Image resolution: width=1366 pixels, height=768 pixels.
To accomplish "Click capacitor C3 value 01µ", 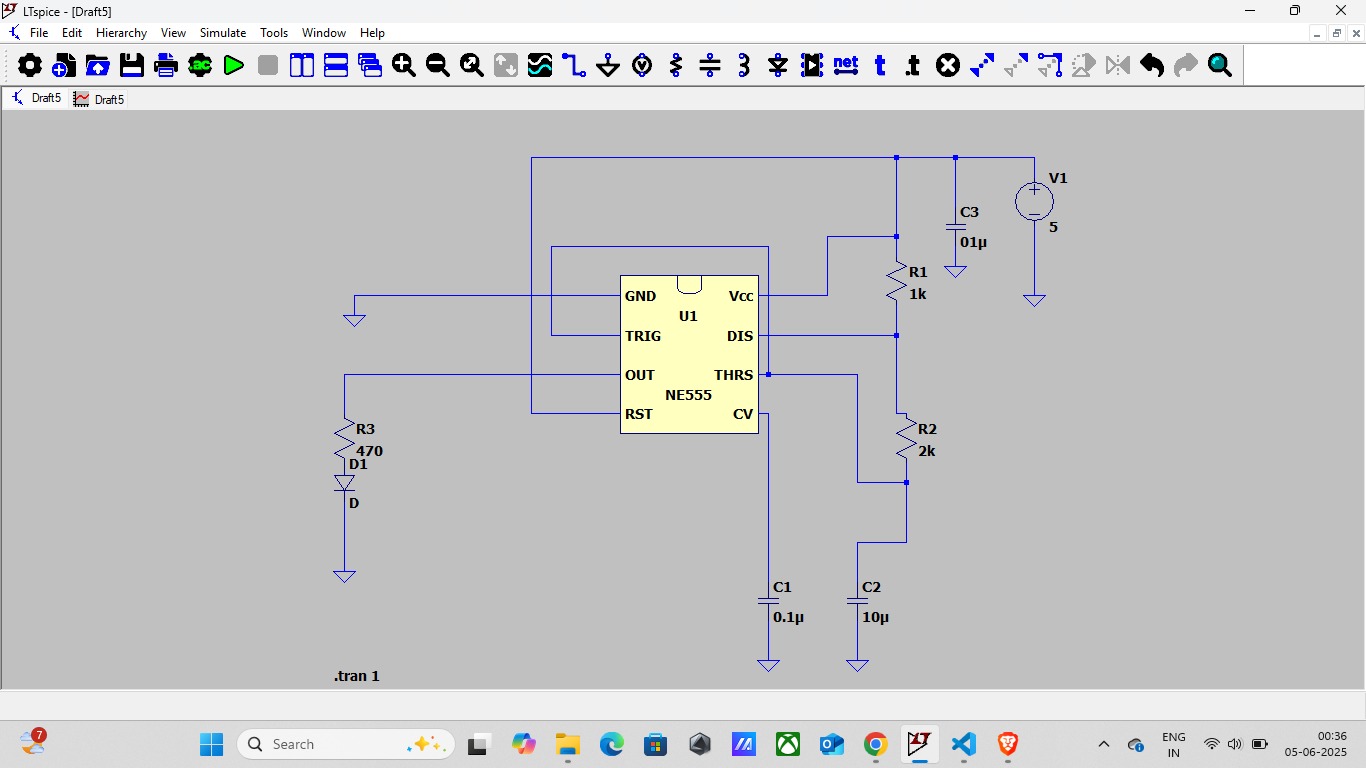I will point(973,242).
